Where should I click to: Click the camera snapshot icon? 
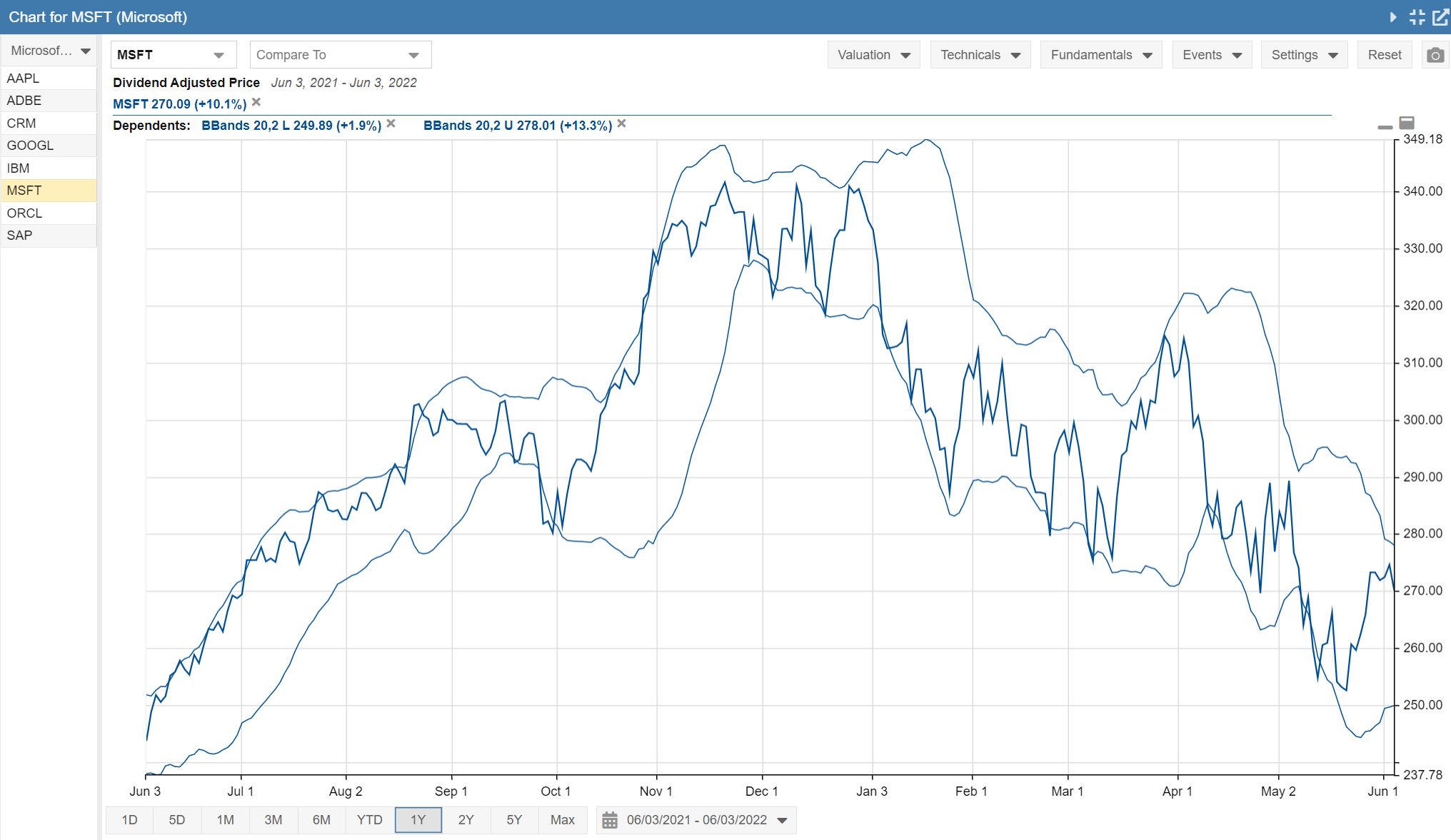tap(1435, 55)
